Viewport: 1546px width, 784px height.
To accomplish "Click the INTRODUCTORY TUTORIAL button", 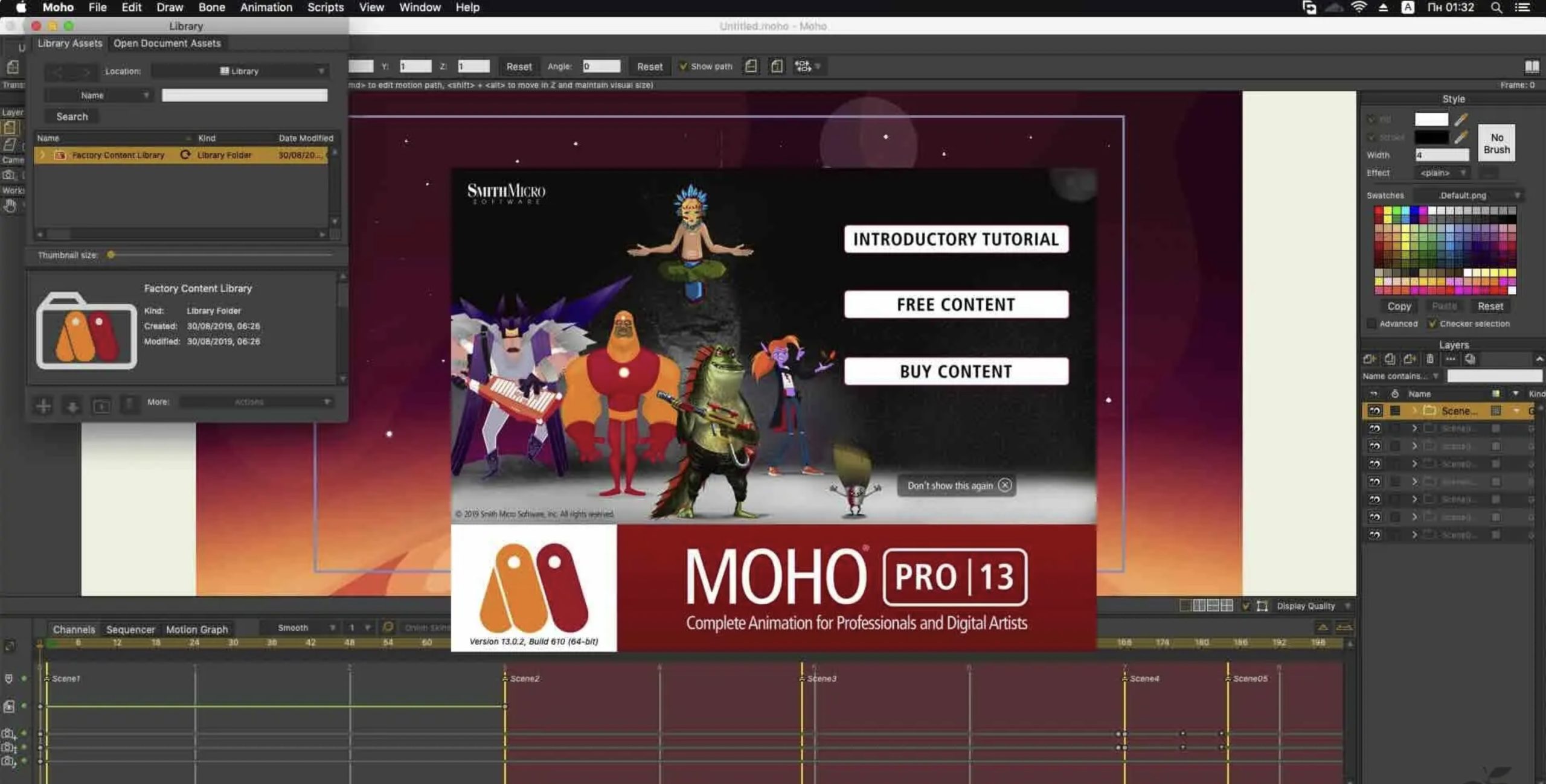I will pos(955,240).
